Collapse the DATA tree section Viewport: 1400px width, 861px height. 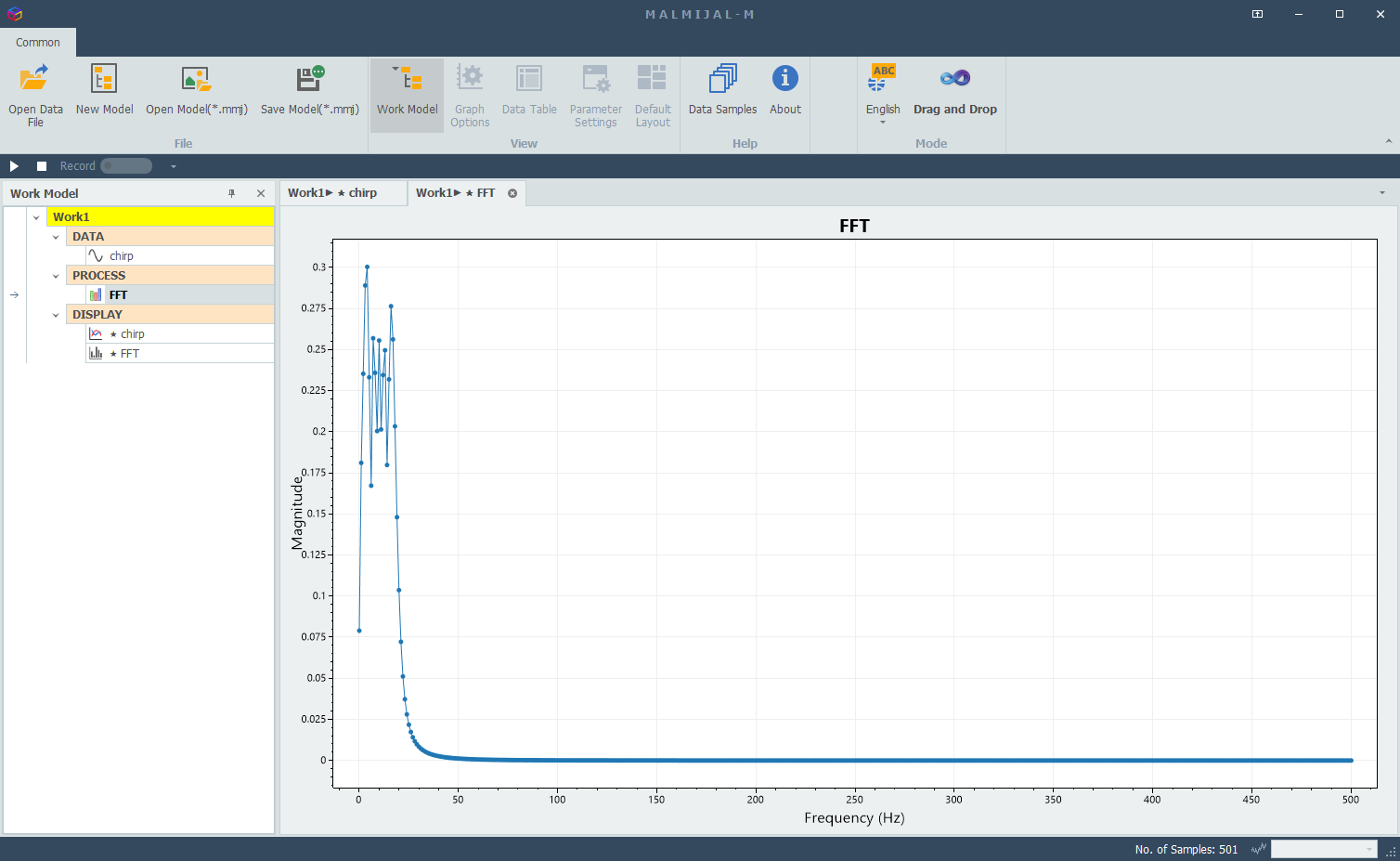pyautogui.click(x=56, y=237)
